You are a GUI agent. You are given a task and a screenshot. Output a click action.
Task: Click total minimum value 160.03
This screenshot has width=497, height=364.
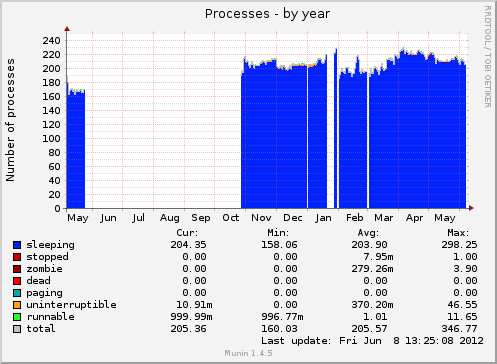coord(279,329)
